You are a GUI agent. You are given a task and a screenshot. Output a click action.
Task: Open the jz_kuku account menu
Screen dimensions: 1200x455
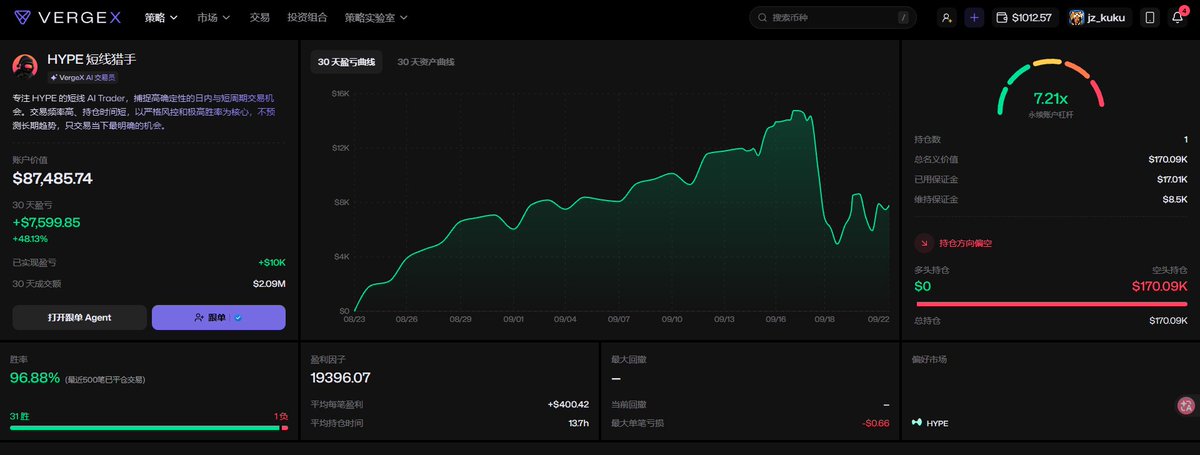(1098, 18)
